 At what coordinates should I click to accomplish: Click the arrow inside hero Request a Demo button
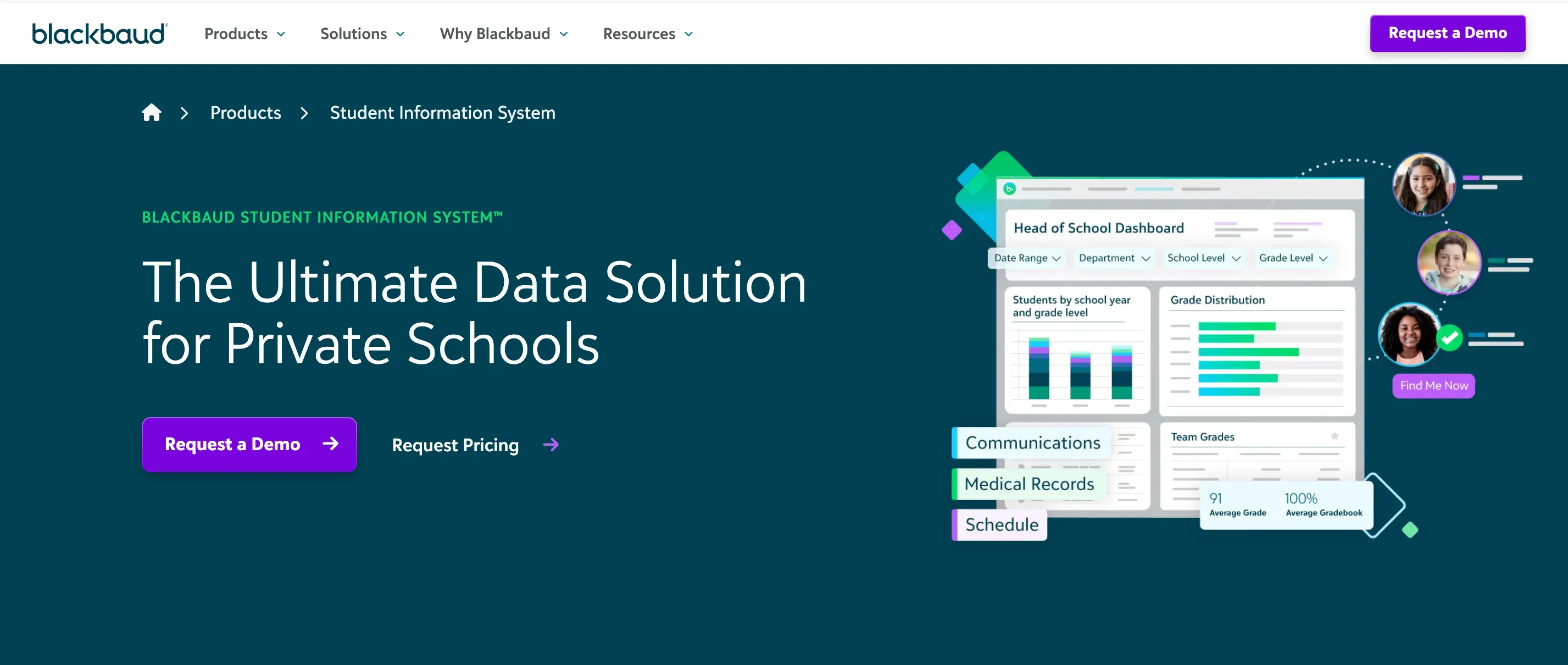coord(331,444)
